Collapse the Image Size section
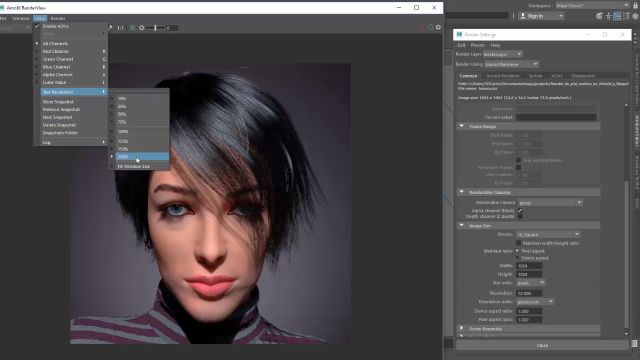This screenshot has width=640, height=360. point(462,226)
